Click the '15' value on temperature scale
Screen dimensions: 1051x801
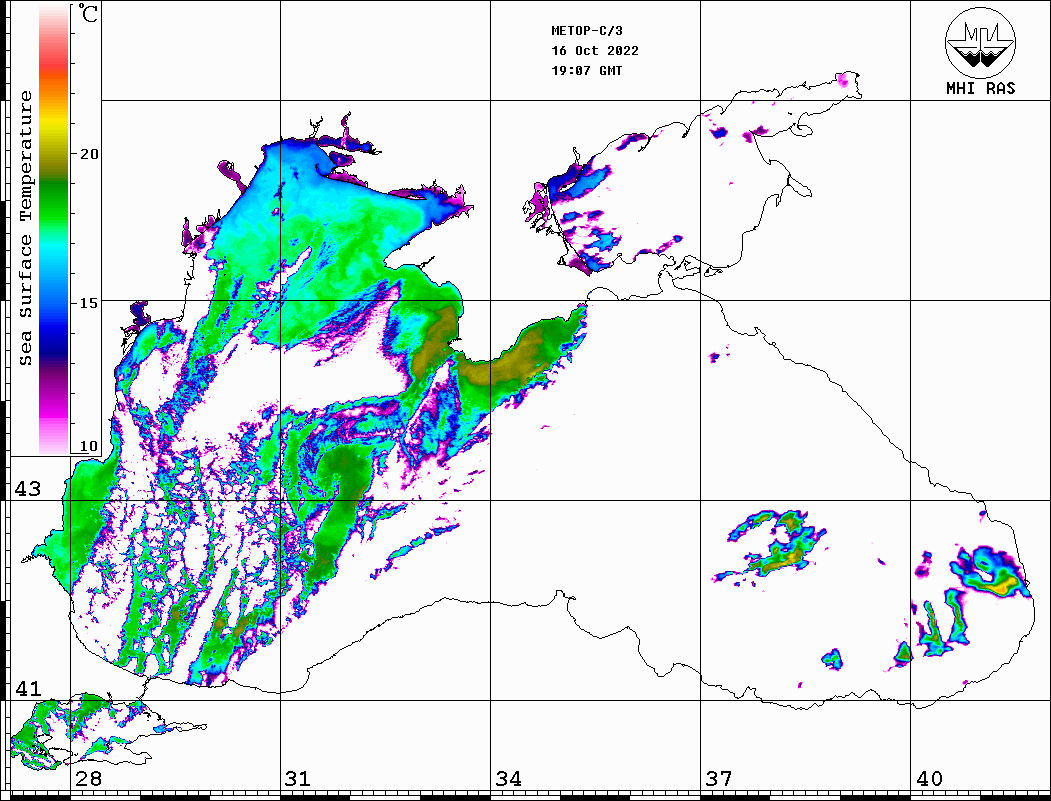click(89, 303)
